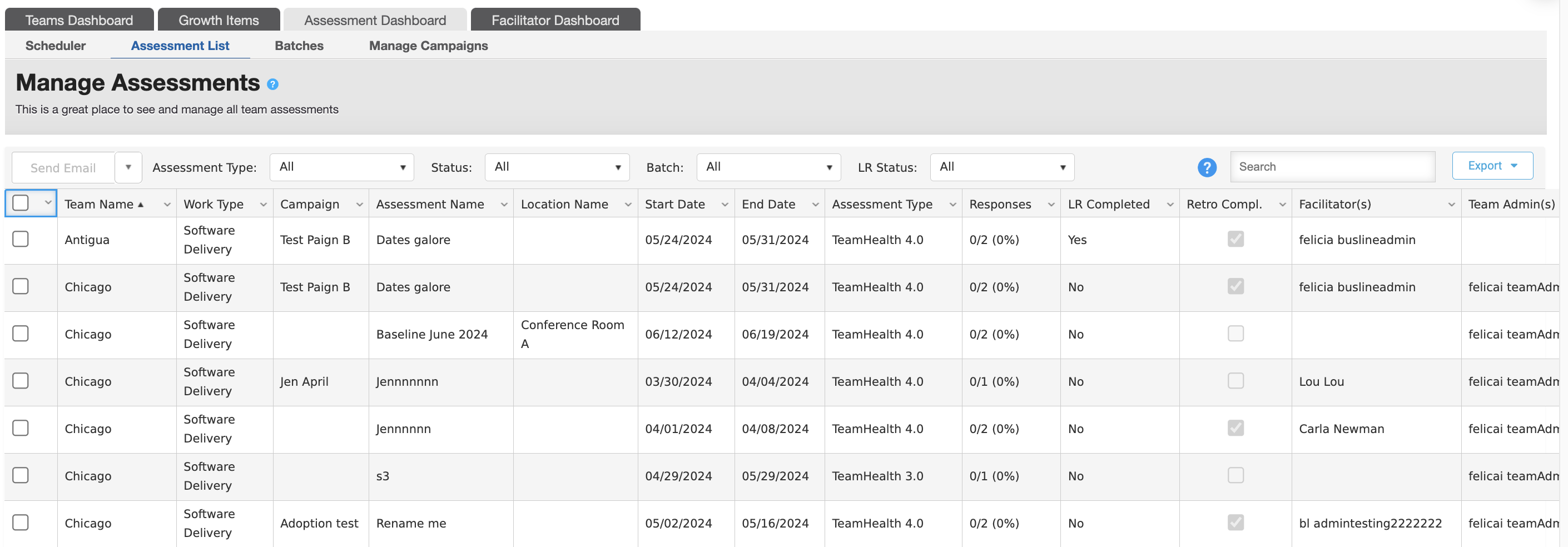The image size is (1568, 547).
Task: Sort by Responses column header
Action: click(1000, 205)
